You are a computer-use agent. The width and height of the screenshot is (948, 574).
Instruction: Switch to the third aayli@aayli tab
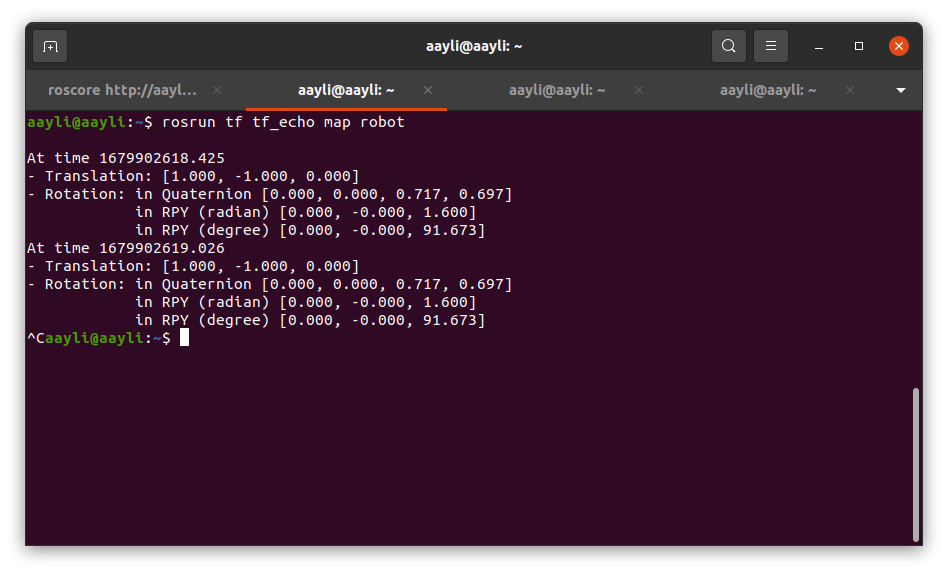[557, 90]
